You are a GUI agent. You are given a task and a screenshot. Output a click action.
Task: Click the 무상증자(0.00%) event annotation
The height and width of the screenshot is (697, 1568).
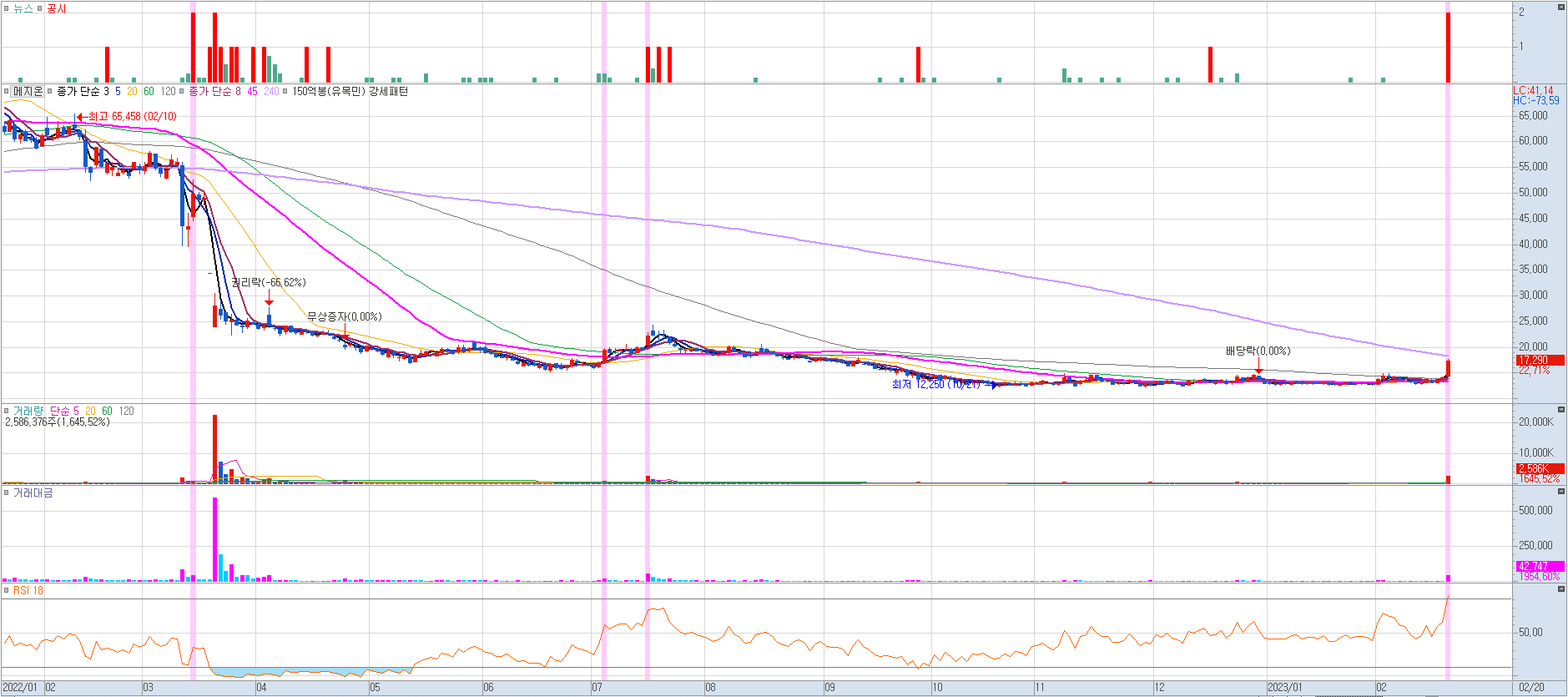coord(344,316)
